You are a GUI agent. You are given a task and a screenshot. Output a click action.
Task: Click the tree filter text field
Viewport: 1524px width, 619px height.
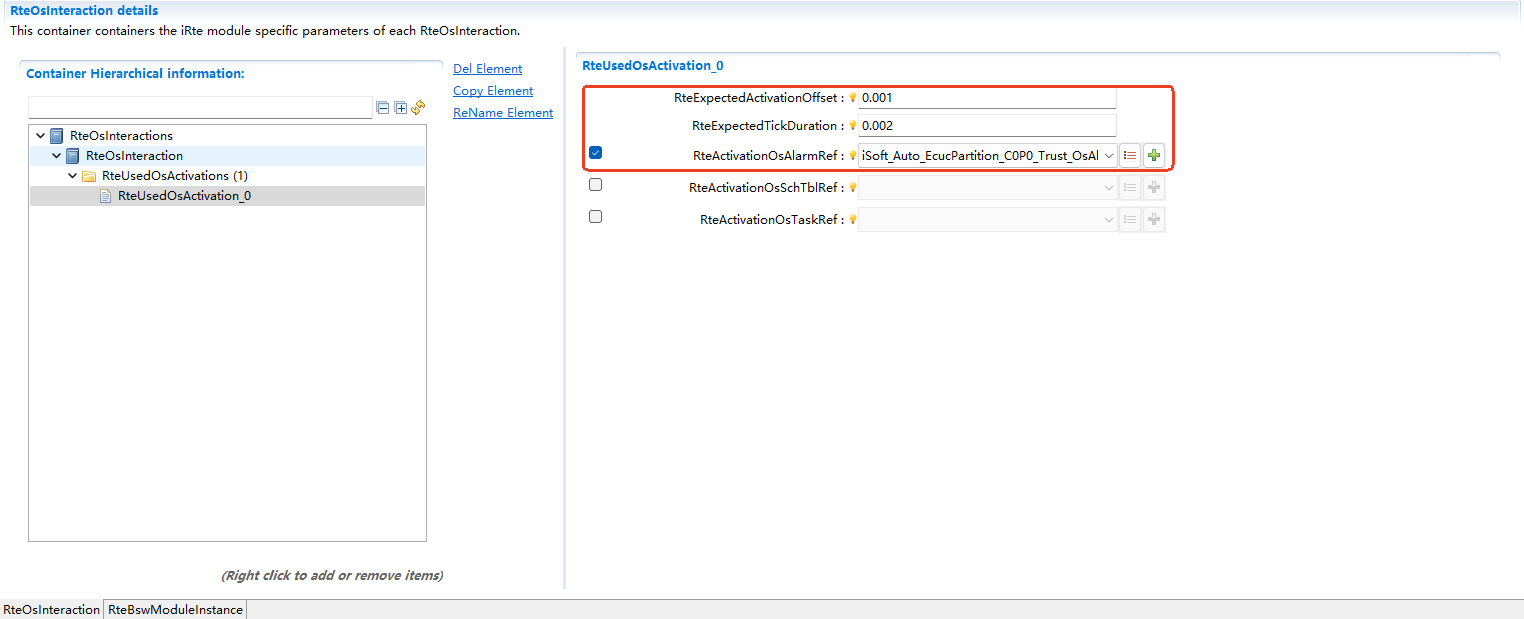click(200, 108)
